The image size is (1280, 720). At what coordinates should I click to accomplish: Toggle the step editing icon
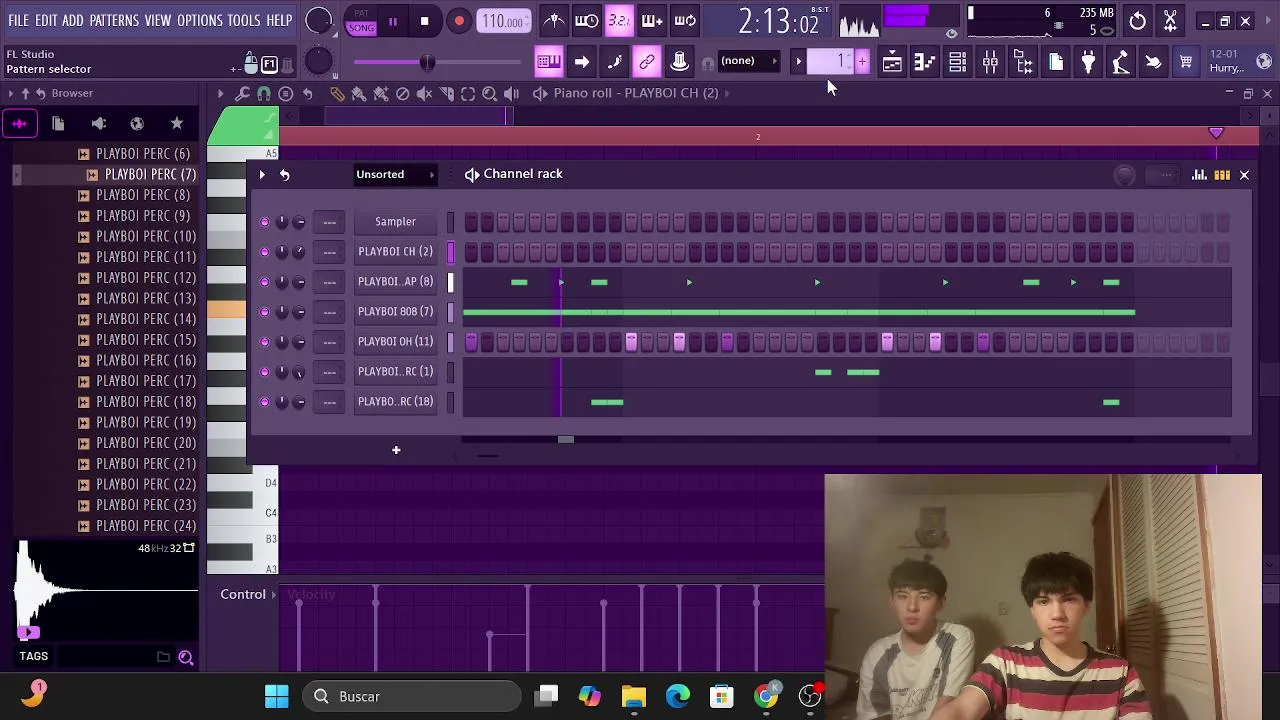tap(614, 62)
